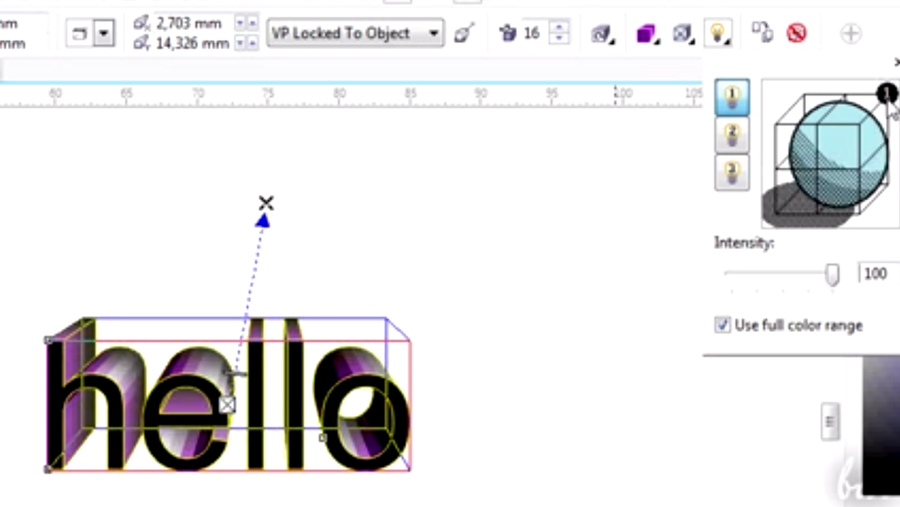Screen dimensions: 900x507
Task: Click the red Clear Extrude icon
Action: (x=797, y=33)
